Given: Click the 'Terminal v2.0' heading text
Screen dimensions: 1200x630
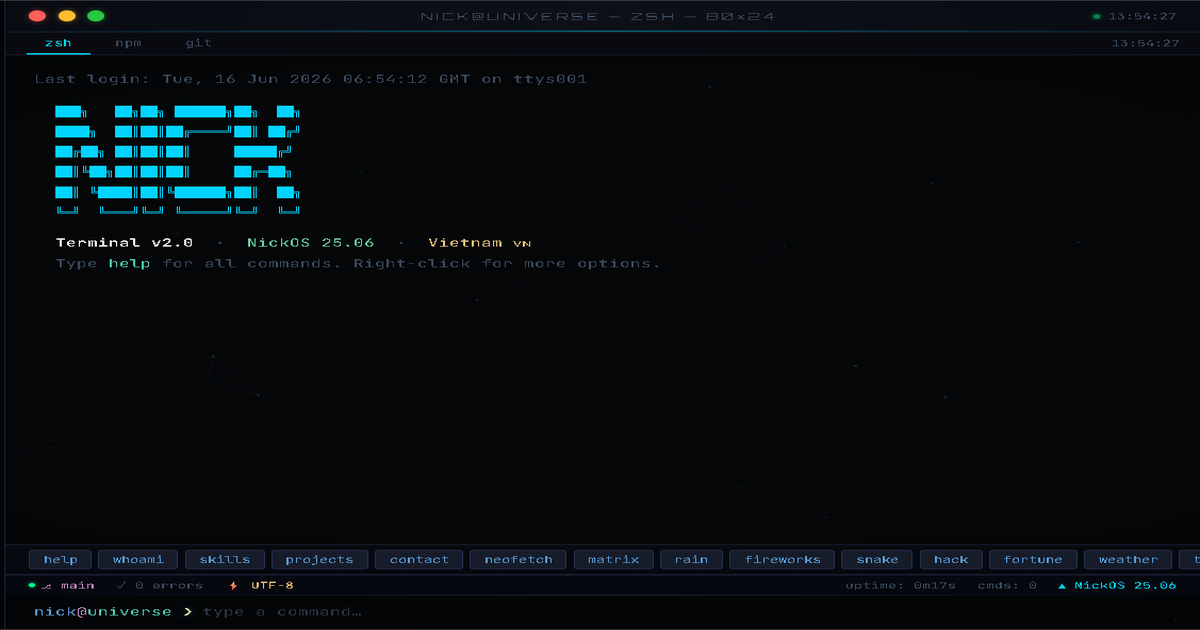Looking at the screenshot, I should click(125, 243).
